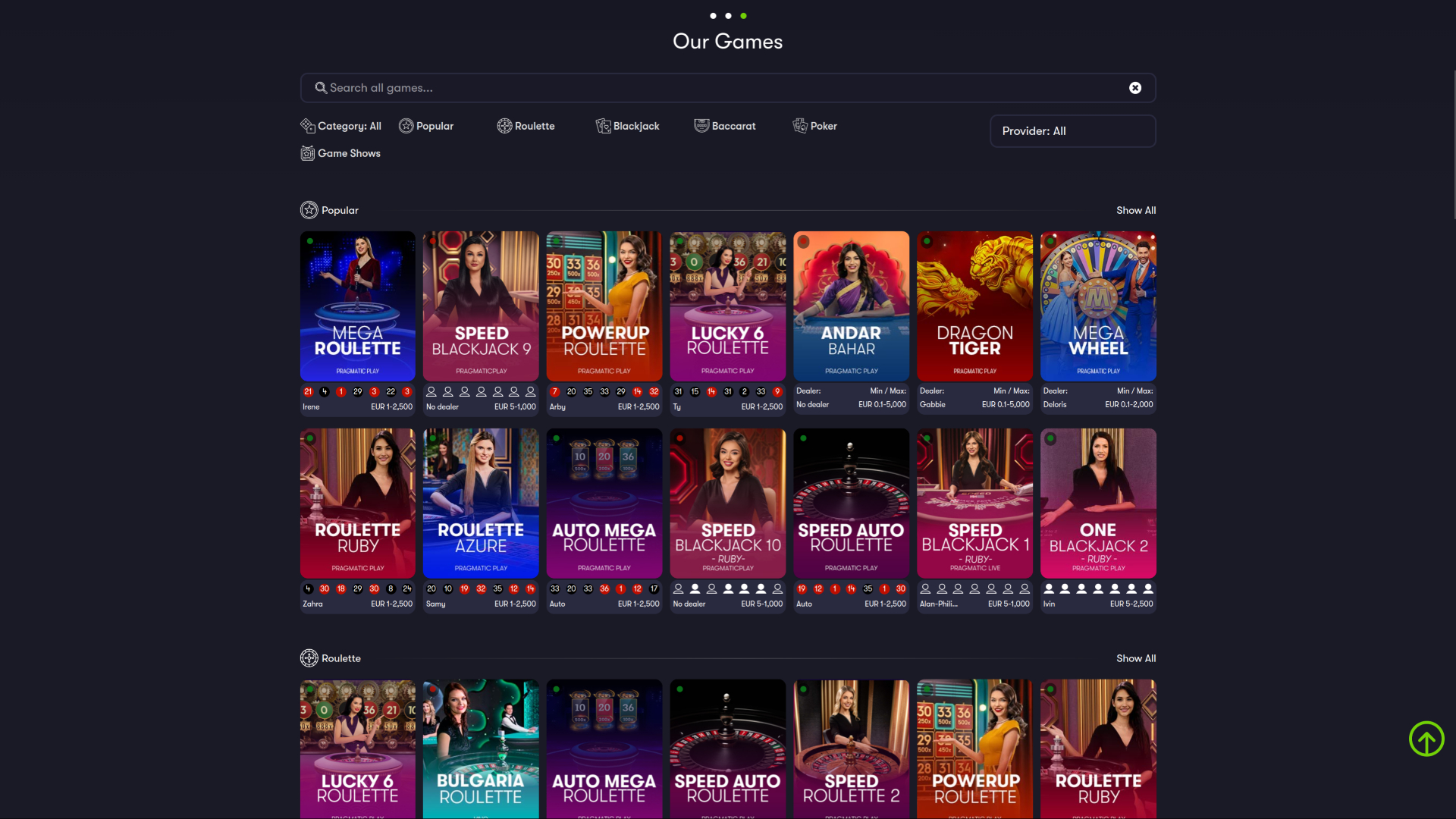
Task: Click Show All for the Roulette section
Action: pos(1135,658)
